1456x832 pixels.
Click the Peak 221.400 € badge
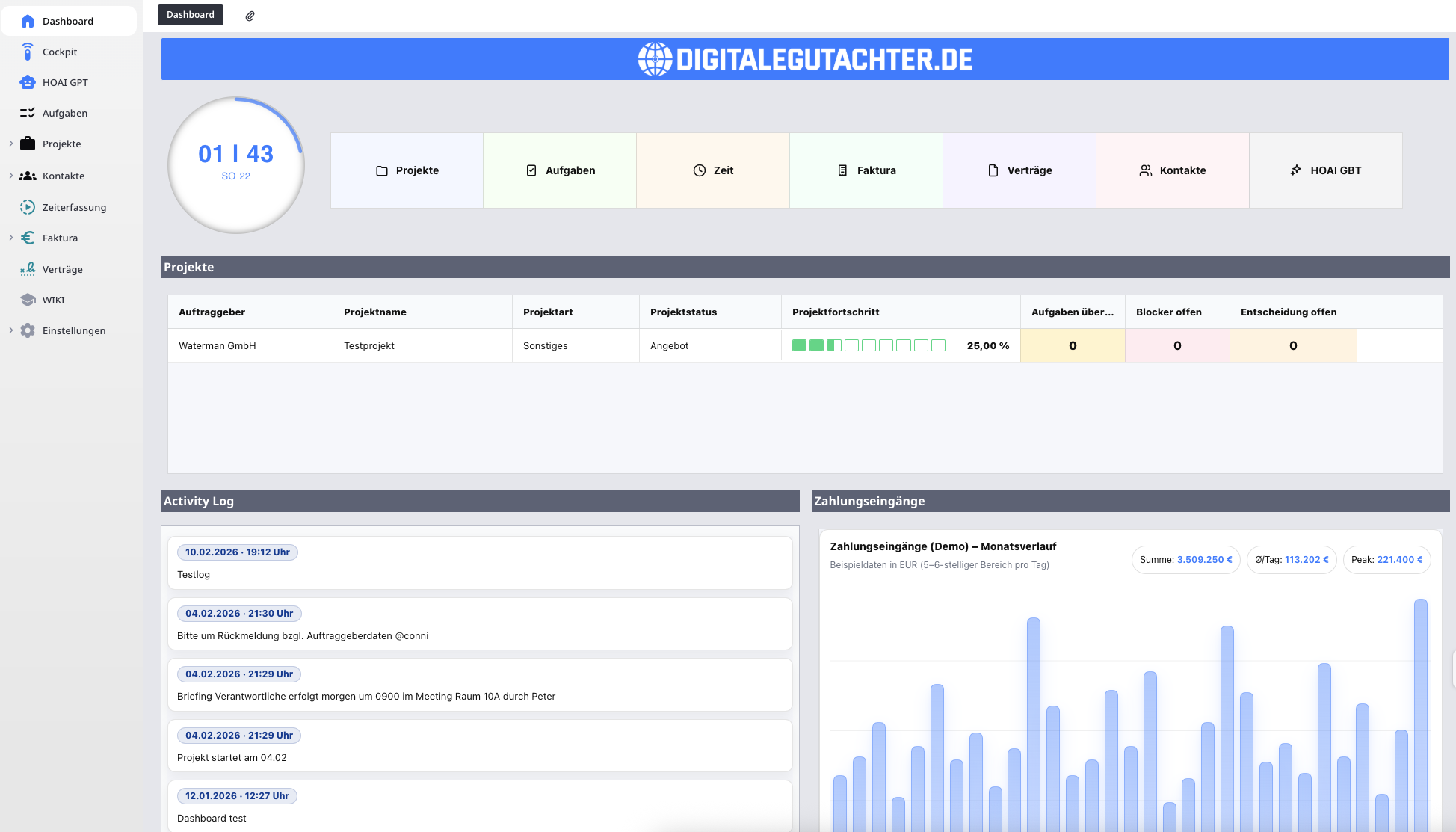pos(1387,559)
